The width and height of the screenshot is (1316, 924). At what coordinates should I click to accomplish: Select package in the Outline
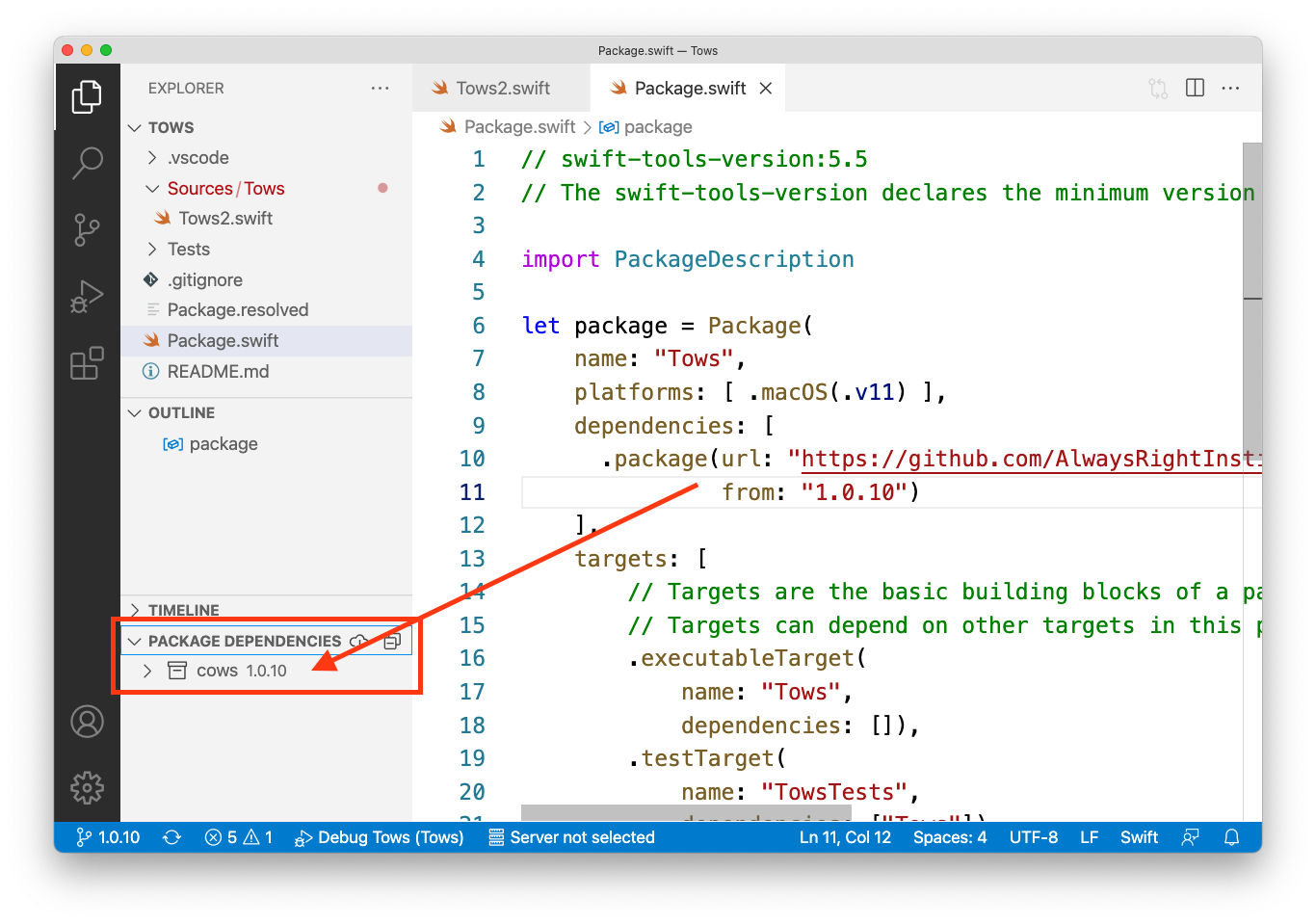point(267,444)
